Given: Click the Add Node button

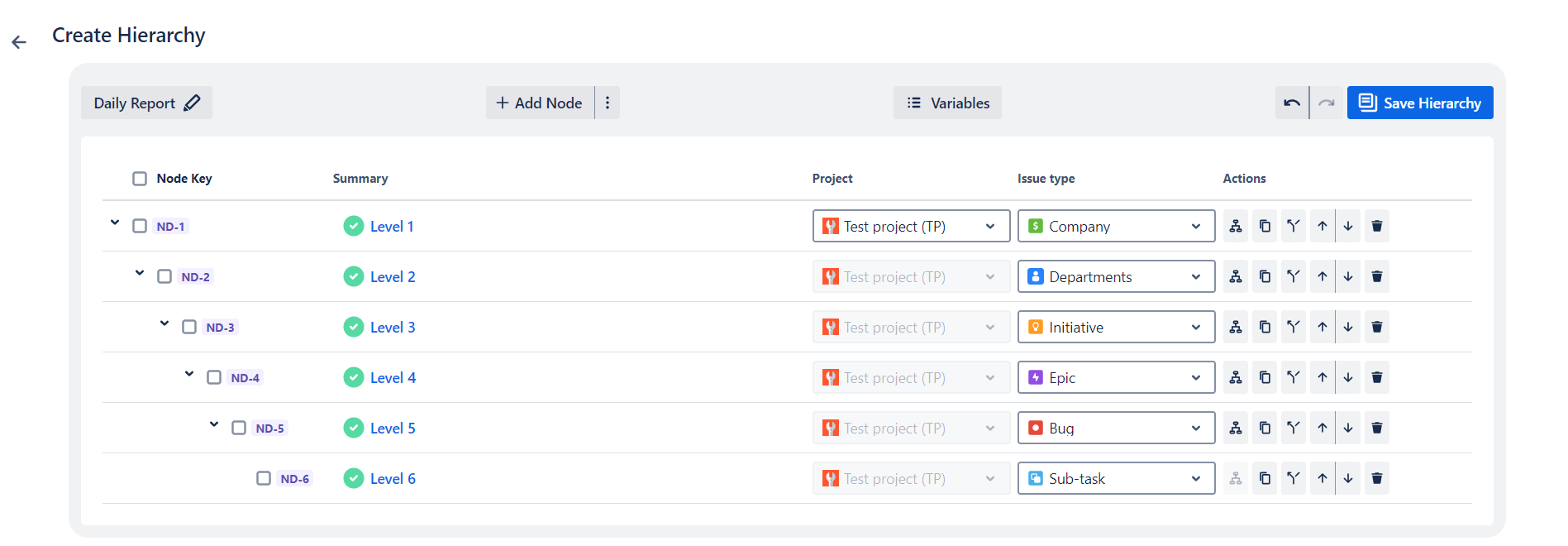Looking at the screenshot, I should 540,103.
